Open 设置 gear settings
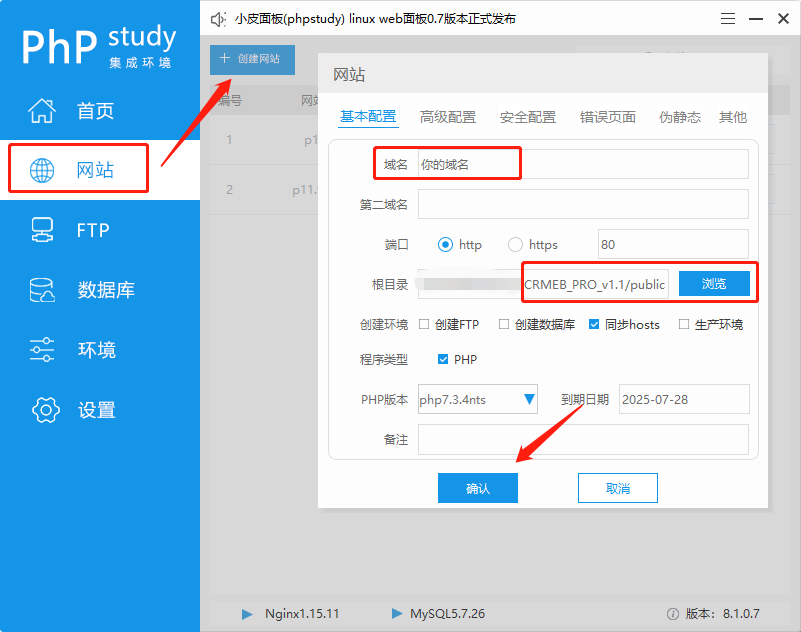The height and width of the screenshot is (632, 801). (100, 410)
